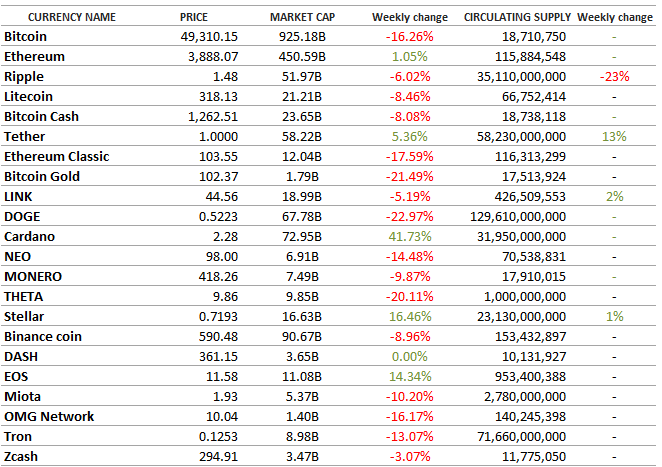Select the OMG Network row name

(x=49, y=417)
